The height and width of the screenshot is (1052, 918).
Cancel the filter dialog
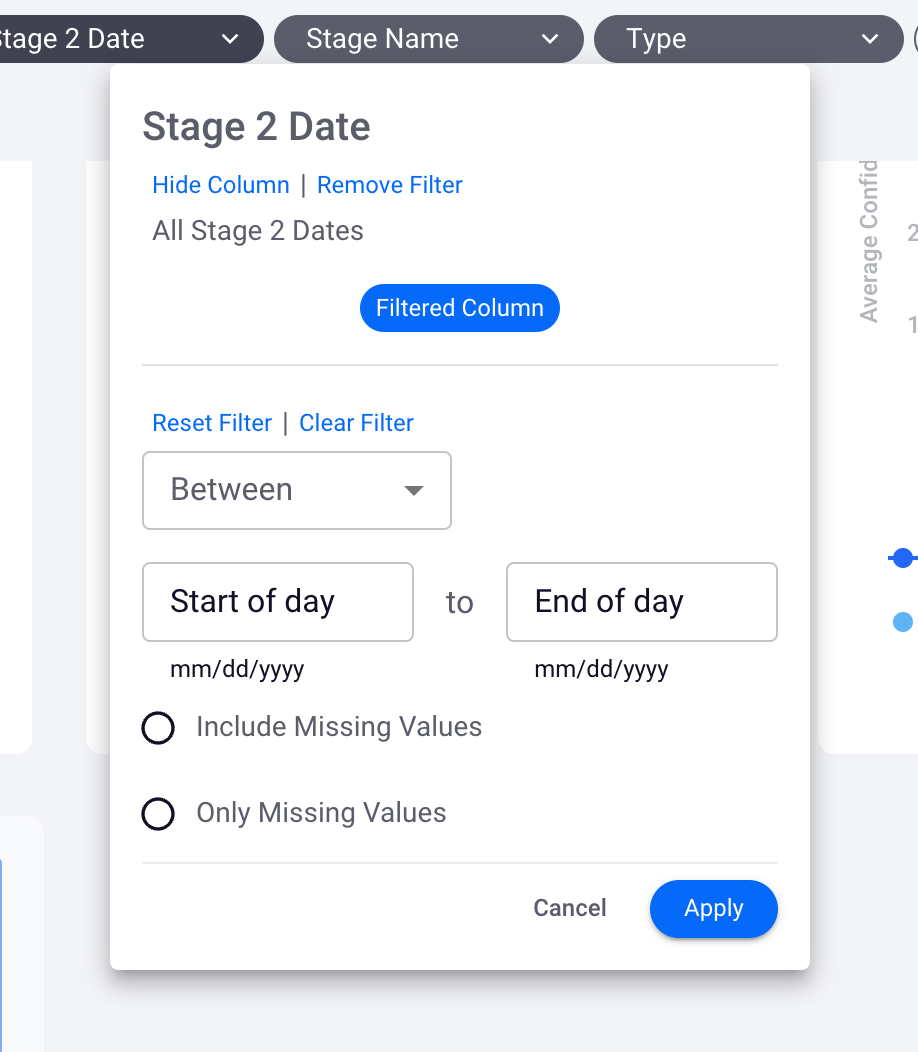570,909
